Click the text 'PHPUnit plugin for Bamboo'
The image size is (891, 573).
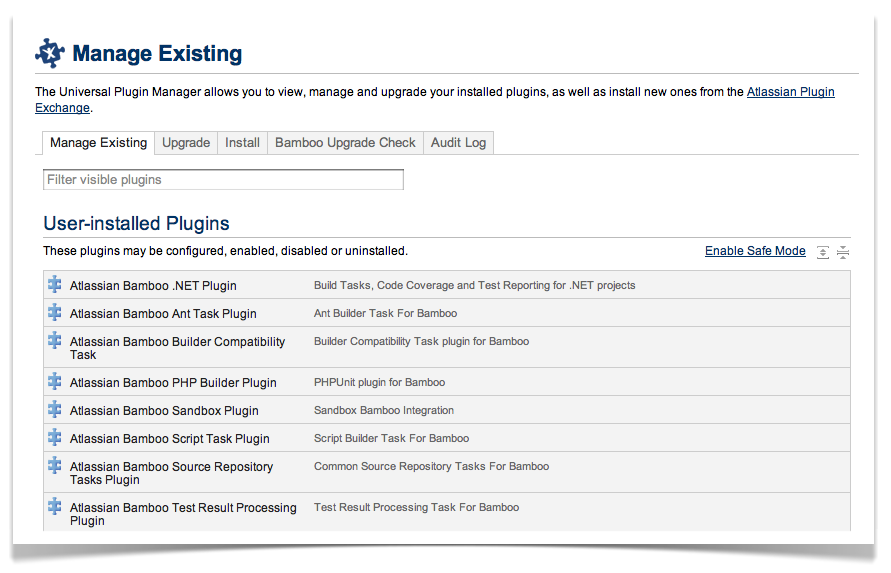coord(379,382)
